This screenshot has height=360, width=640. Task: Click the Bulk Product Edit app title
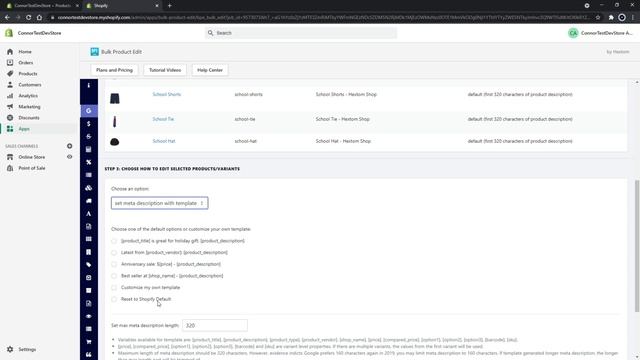click(121, 52)
